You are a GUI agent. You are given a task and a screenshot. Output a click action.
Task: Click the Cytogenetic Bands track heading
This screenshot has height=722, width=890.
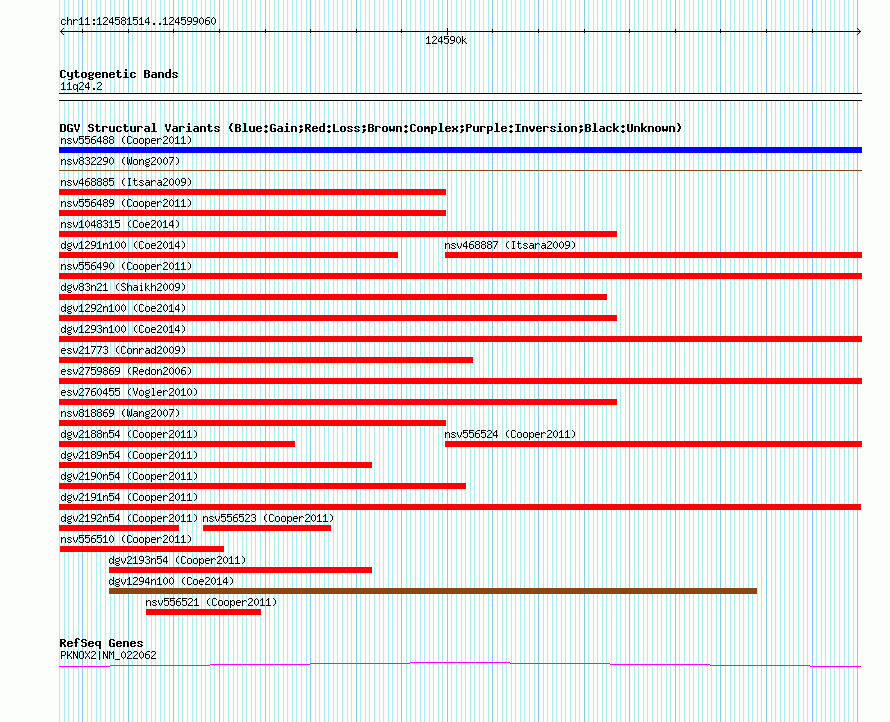pos(119,74)
